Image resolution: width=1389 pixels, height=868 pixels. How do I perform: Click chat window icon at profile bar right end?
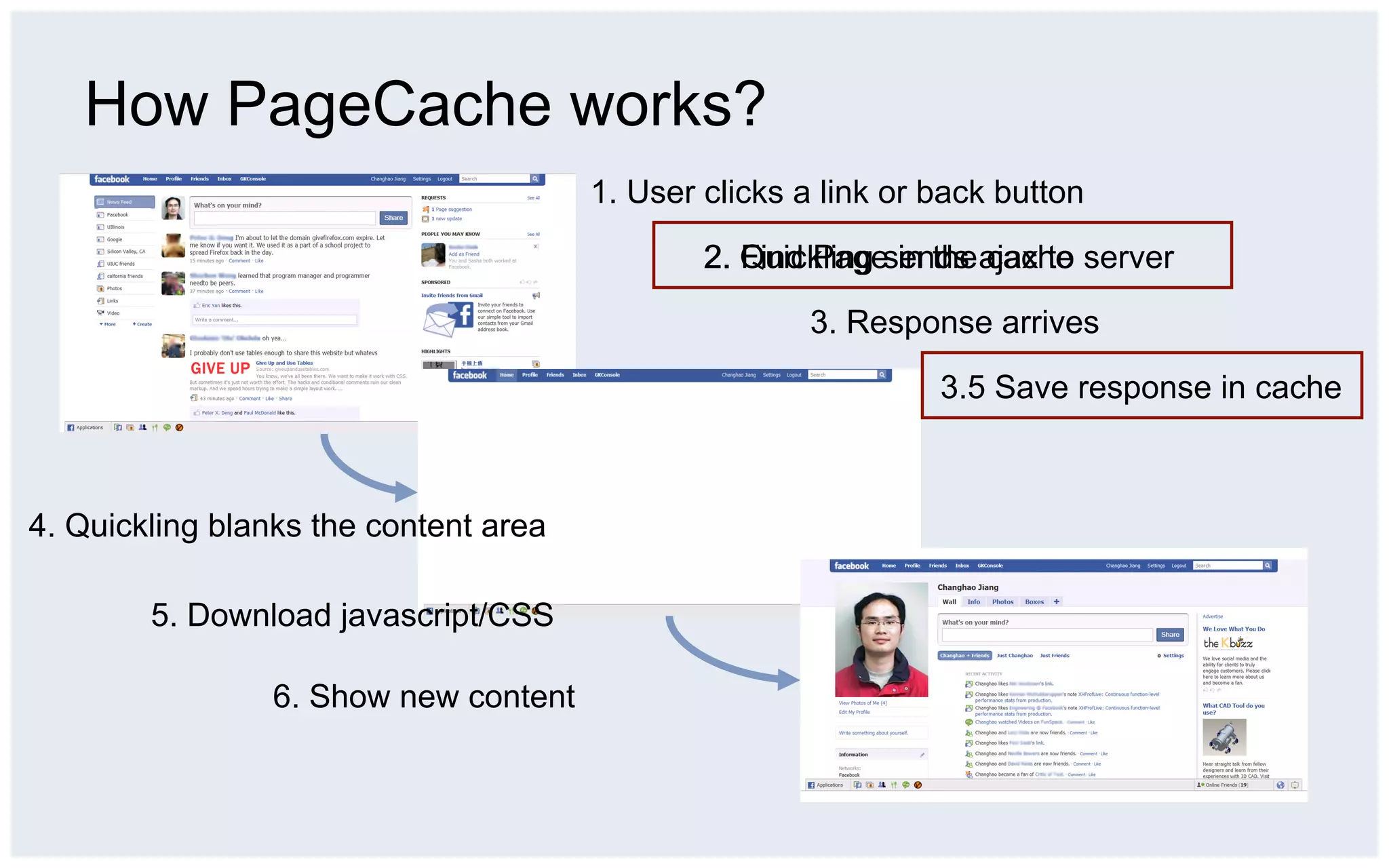pos(1295,785)
